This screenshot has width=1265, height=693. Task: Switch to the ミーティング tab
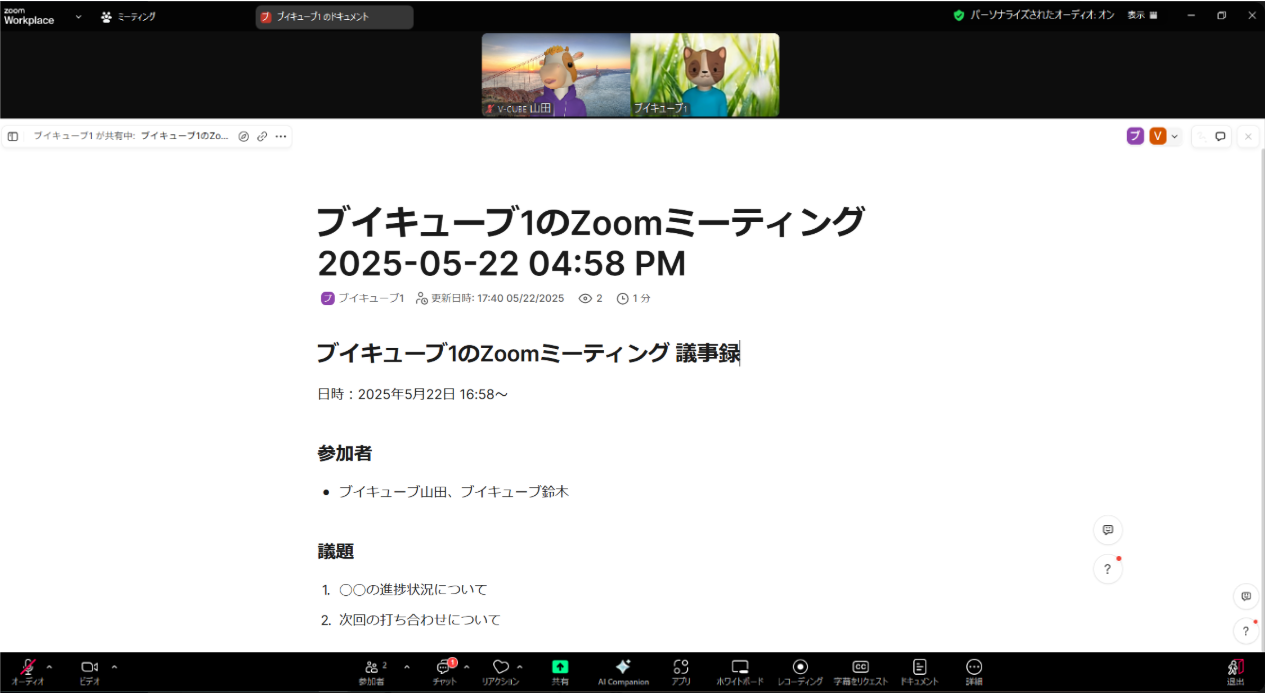point(128,16)
